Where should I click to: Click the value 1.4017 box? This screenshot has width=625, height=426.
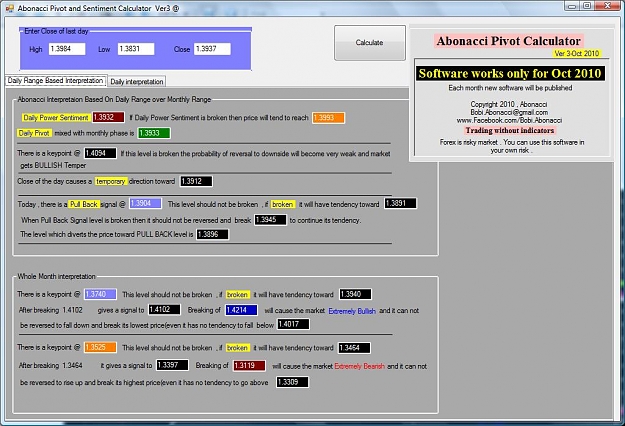(293, 324)
